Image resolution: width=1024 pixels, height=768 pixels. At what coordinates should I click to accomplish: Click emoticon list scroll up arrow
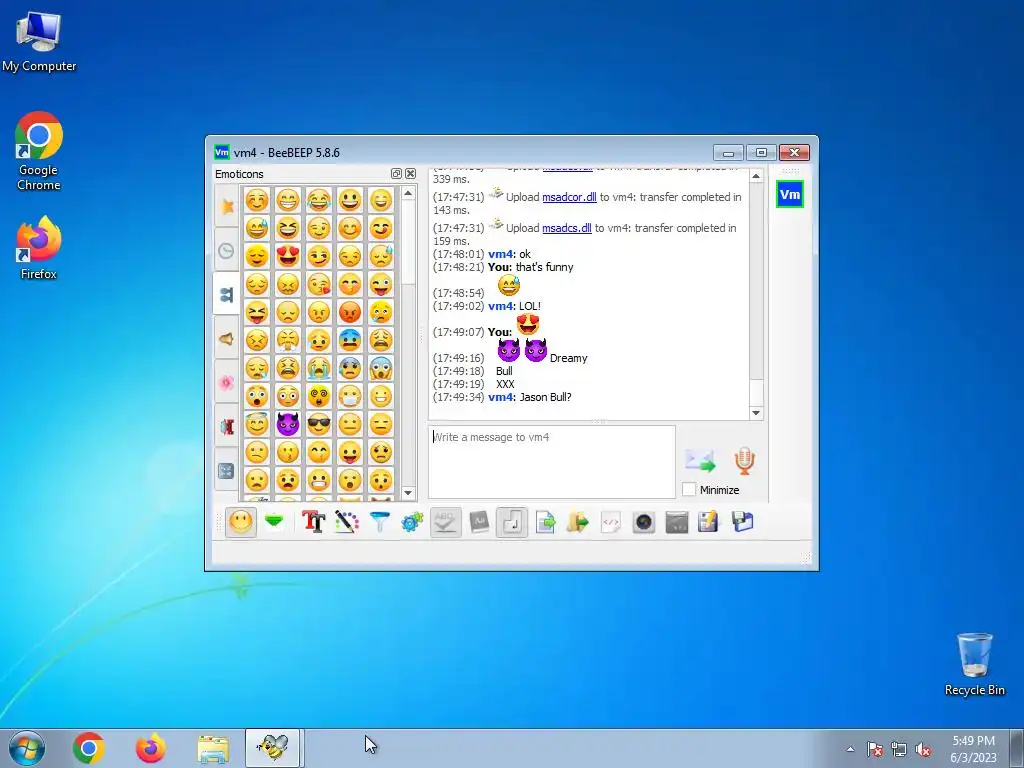coord(408,193)
